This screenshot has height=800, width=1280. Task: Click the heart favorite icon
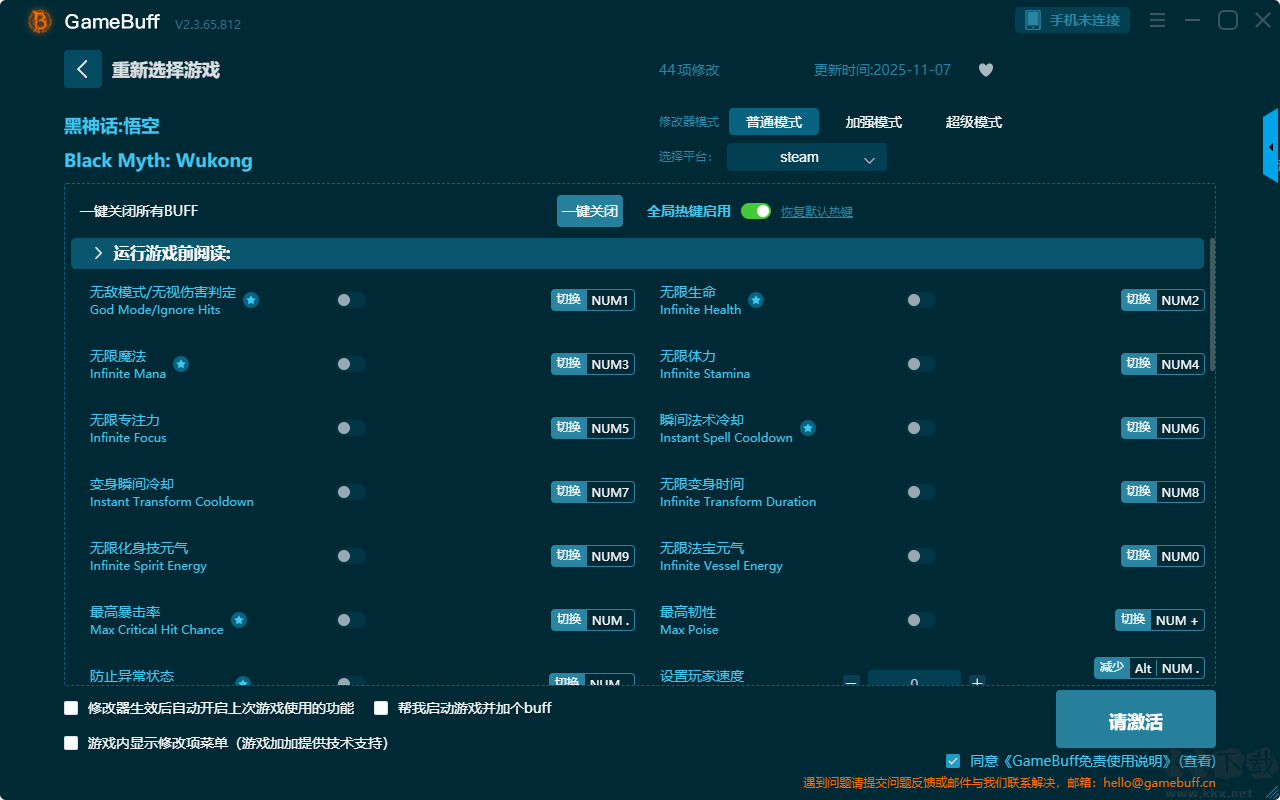986,70
